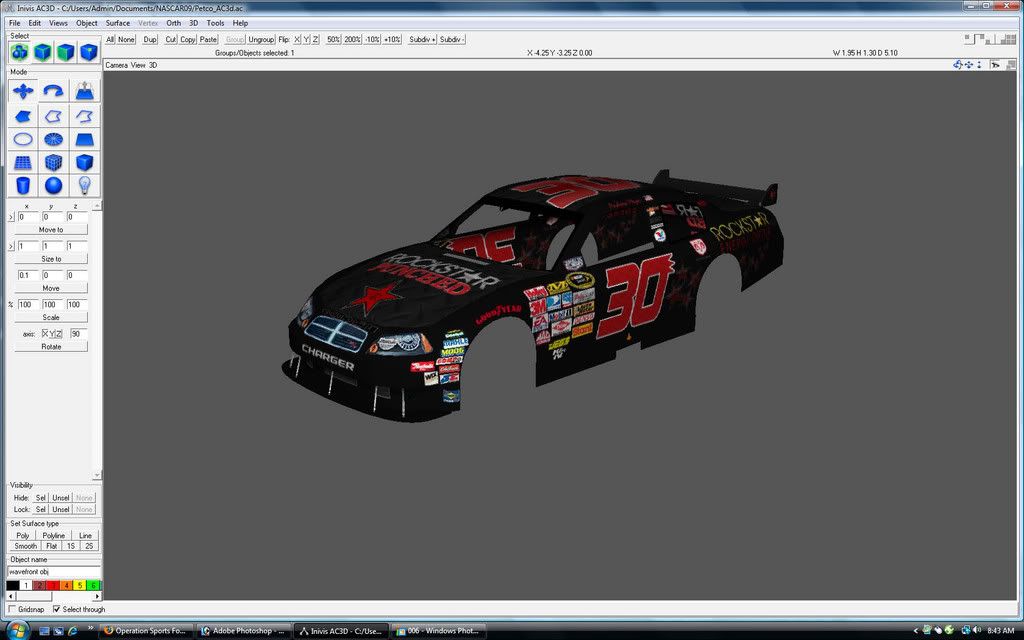Toggle the Y rotation axis button

(50, 333)
